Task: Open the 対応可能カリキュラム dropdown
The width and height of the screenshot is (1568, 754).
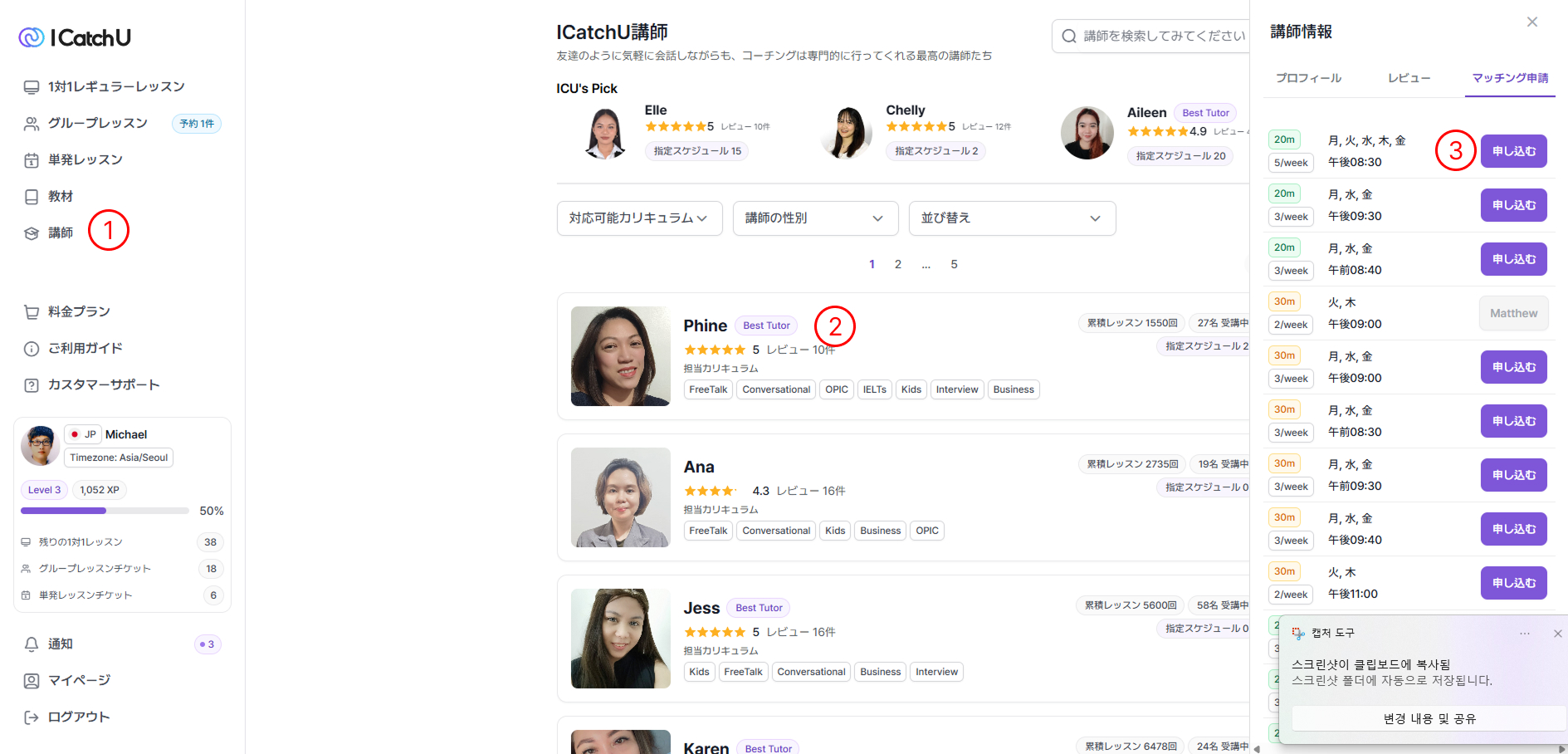Action: pyautogui.click(x=640, y=218)
